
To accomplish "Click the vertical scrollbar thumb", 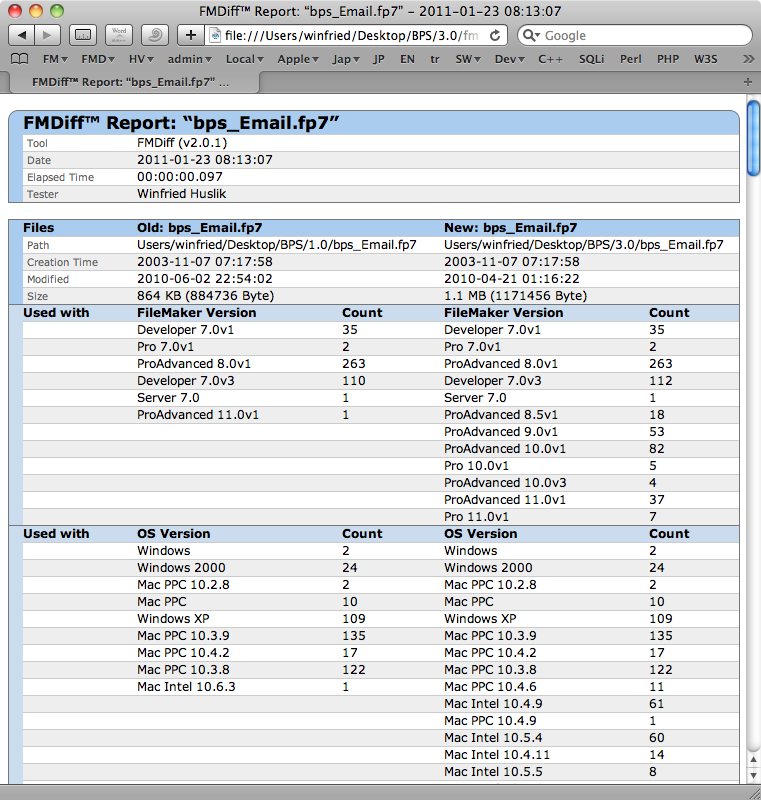I will coord(753,138).
